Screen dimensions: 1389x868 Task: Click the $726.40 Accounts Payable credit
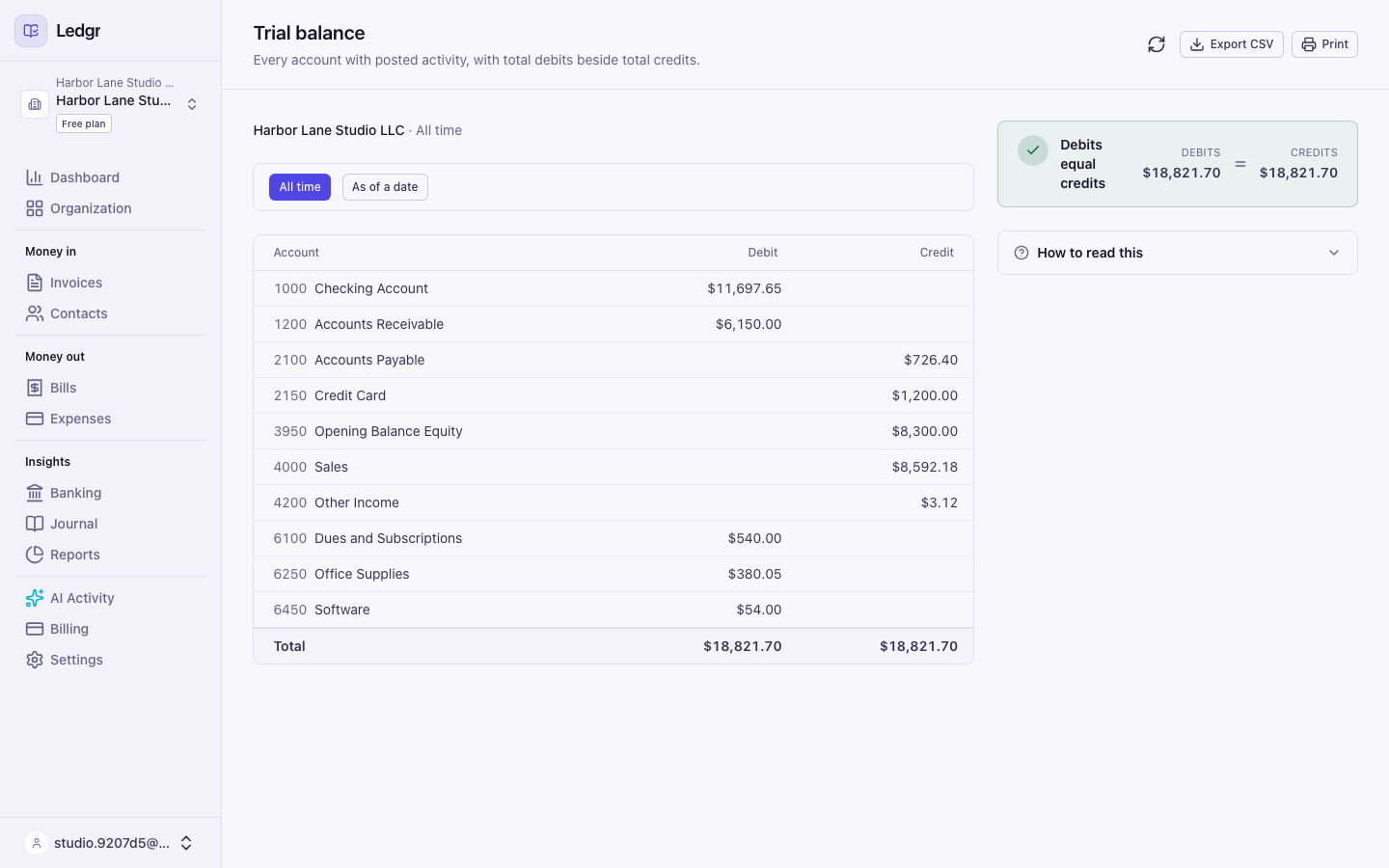931,360
